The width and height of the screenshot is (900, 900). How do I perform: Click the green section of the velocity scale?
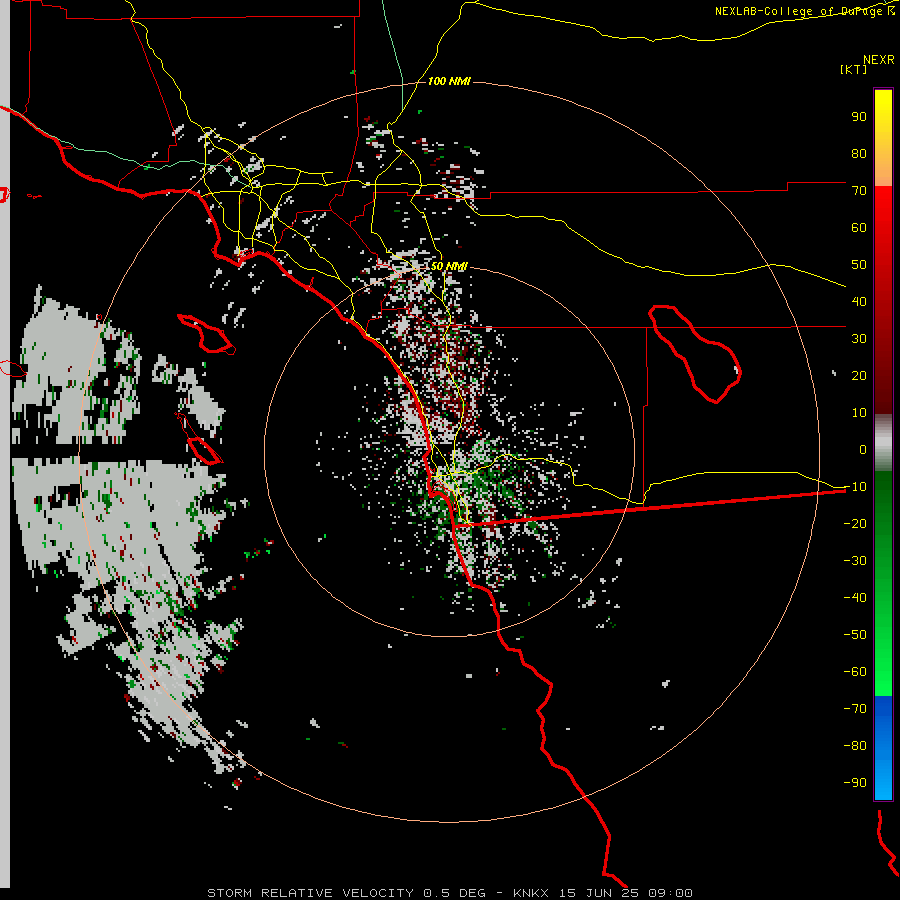(x=883, y=583)
